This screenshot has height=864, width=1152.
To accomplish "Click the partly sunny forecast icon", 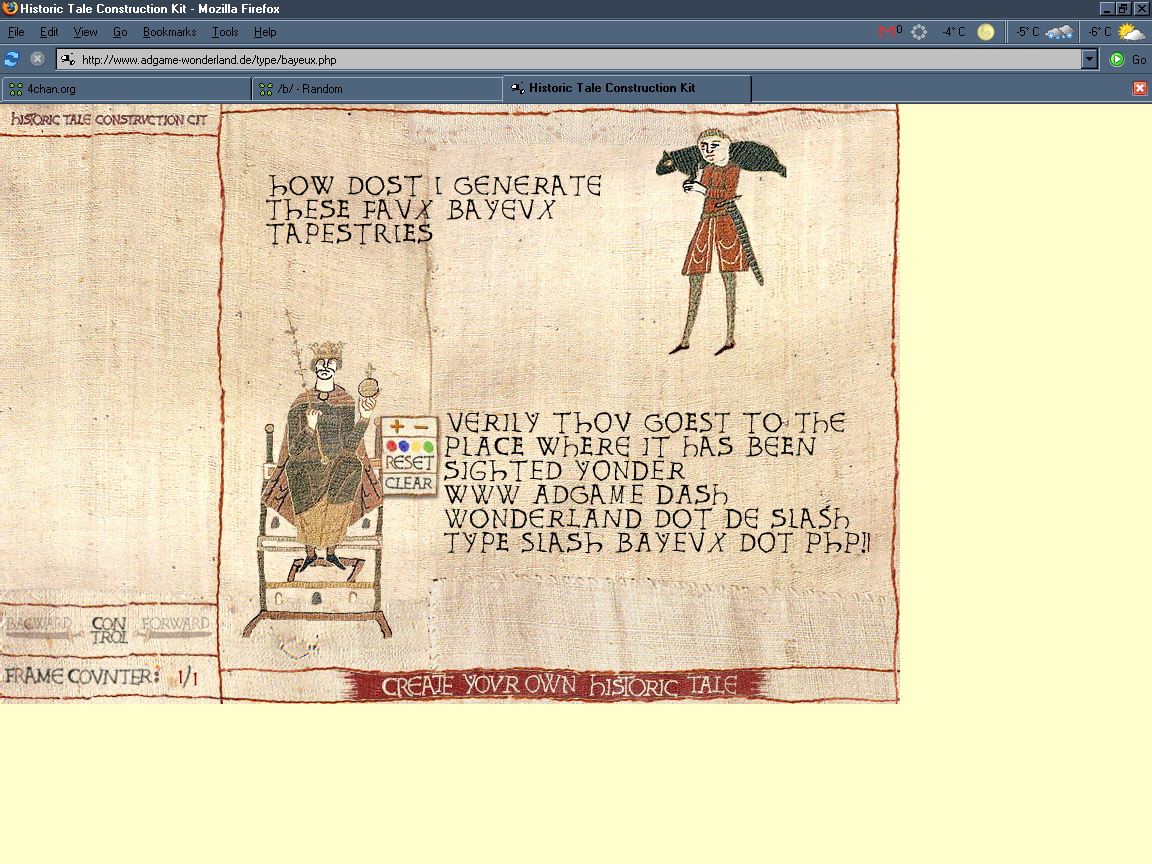I will tap(1131, 32).
